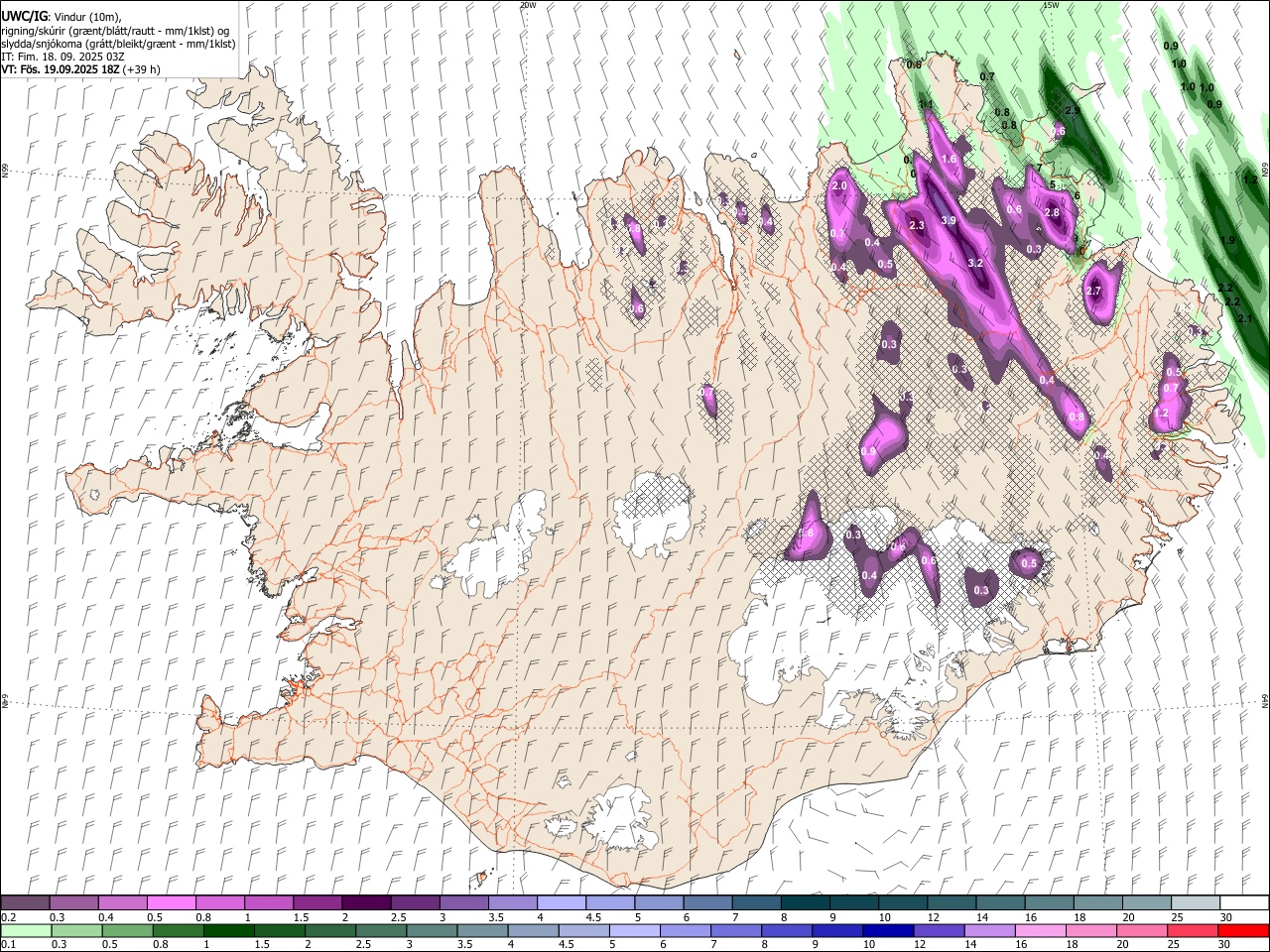Select bottom-row legend swatch between 10 and 12
This screenshot has height=952, width=1270.
tap(888, 930)
